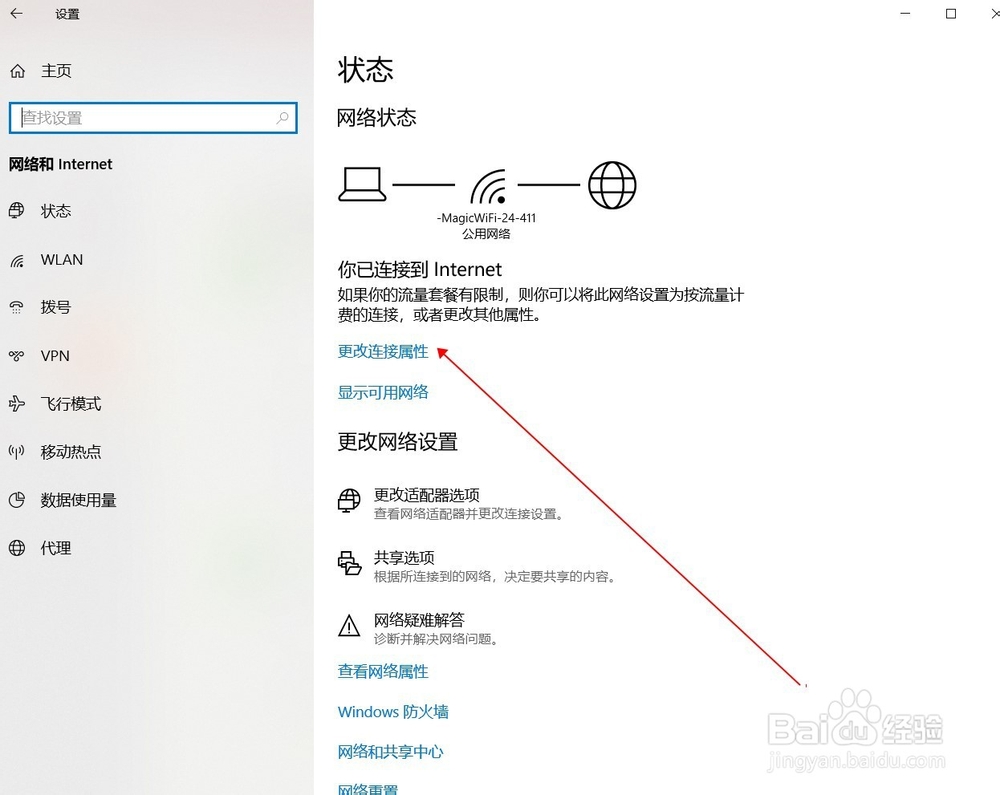Return to 主页 settings home
The height and width of the screenshot is (795, 1000).
pyautogui.click(x=56, y=70)
